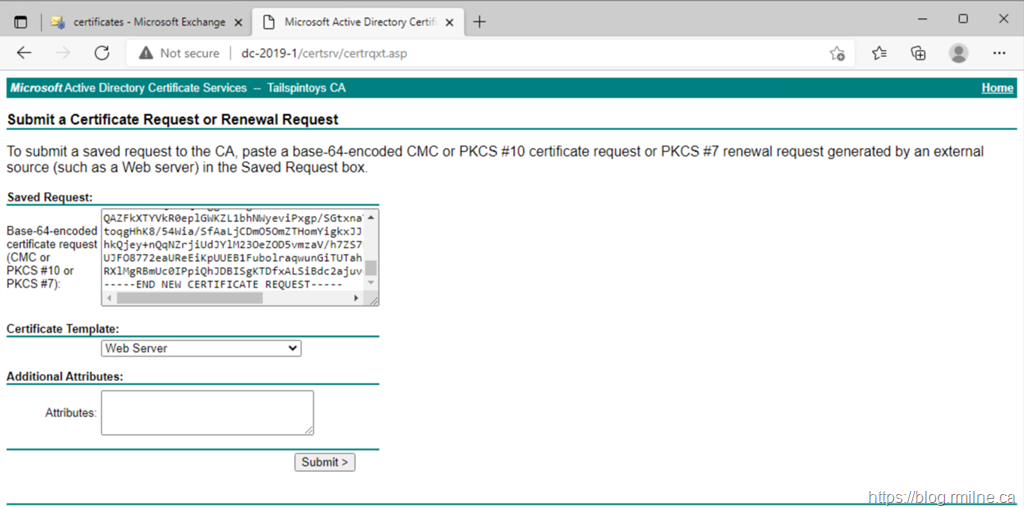Focus the Attributes text area
The width and height of the screenshot is (1024, 508).
(207, 412)
